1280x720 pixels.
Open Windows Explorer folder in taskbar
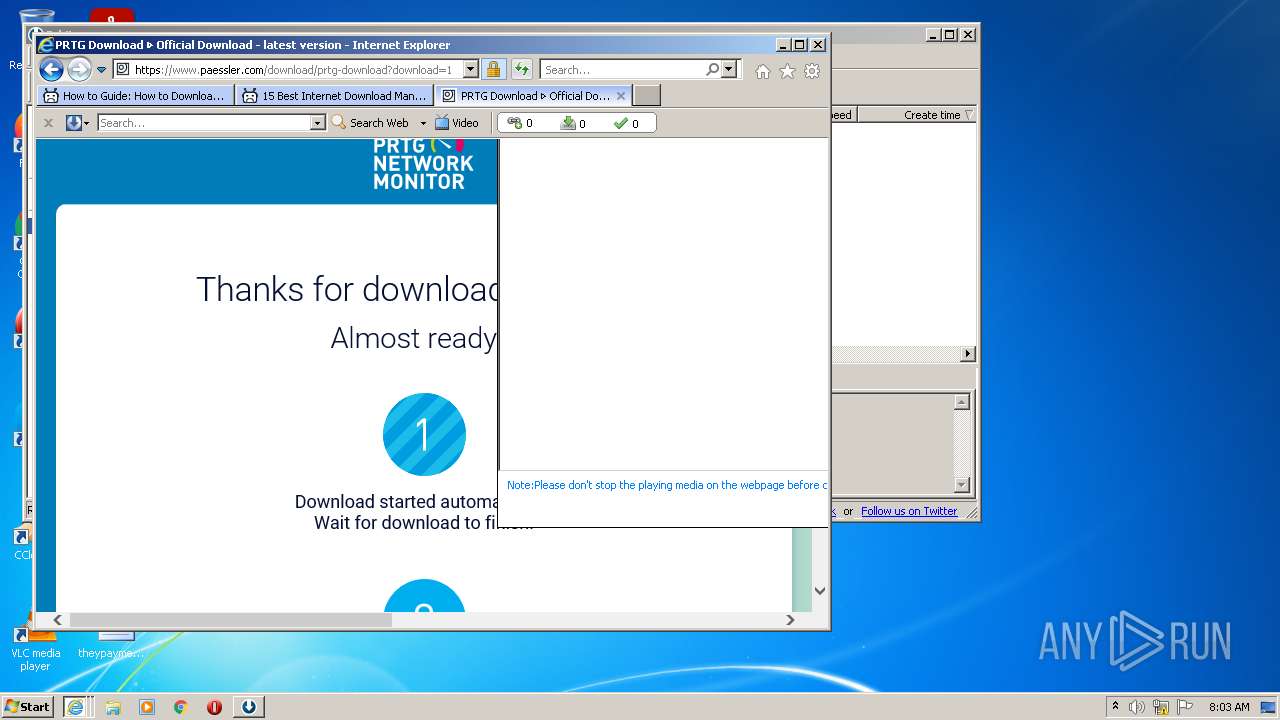point(113,707)
